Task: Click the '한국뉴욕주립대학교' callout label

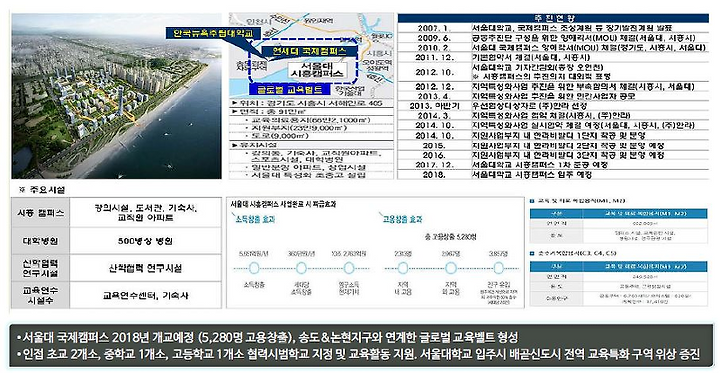Action: (x=213, y=33)
